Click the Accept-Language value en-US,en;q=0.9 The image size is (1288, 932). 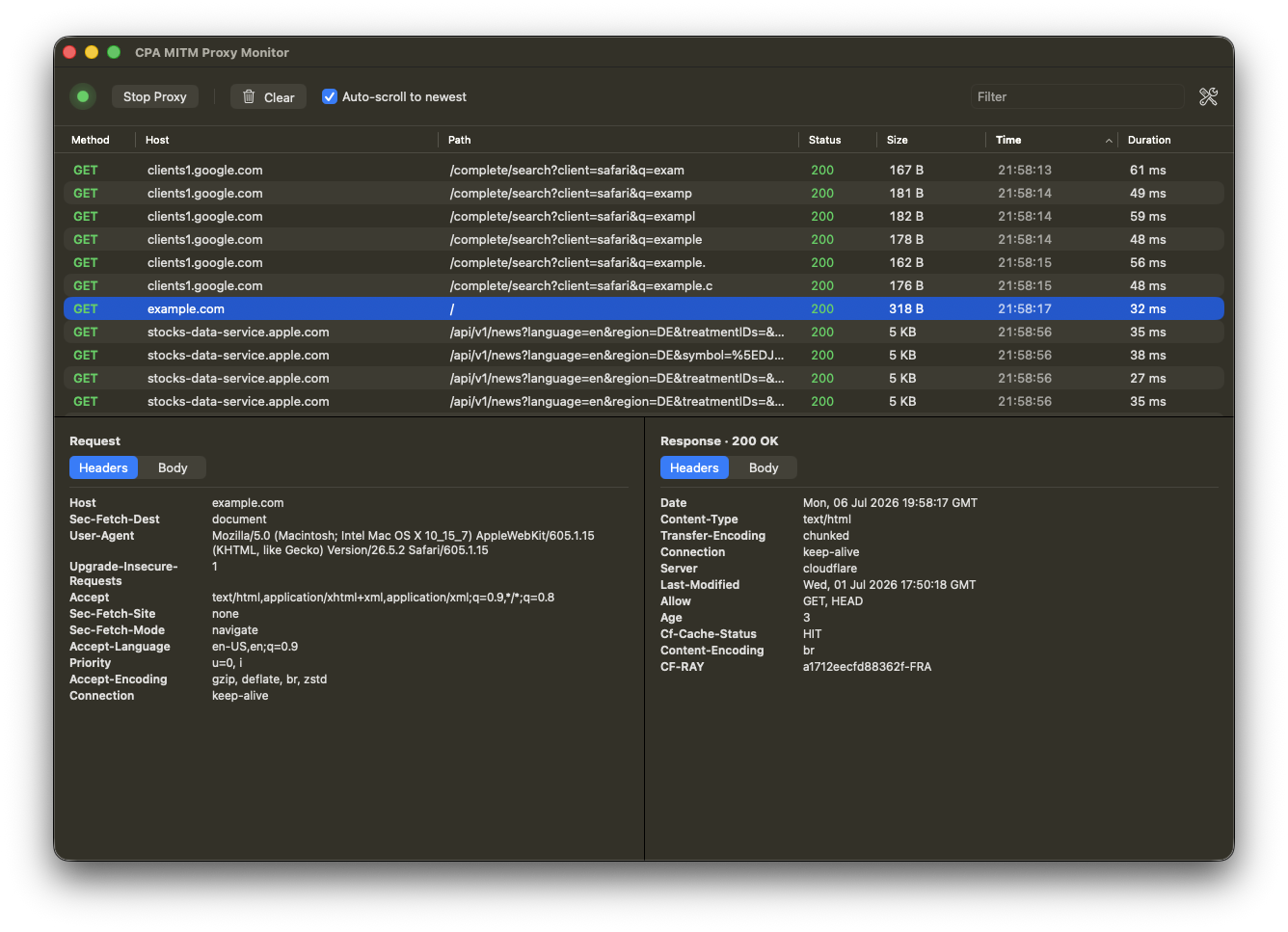255,647
